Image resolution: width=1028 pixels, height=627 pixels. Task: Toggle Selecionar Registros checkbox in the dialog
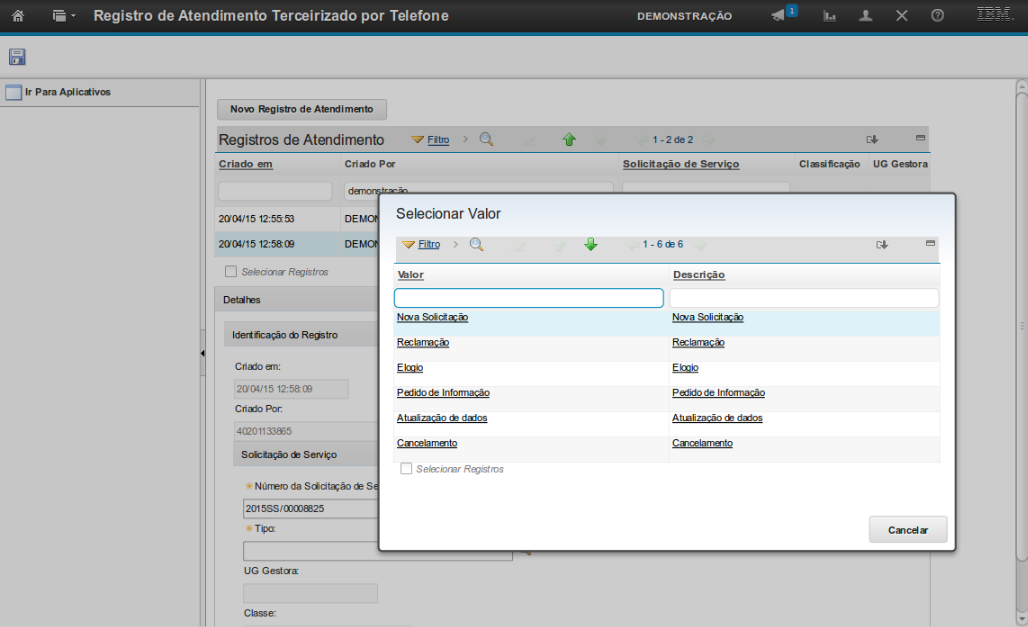click(406, 469)
